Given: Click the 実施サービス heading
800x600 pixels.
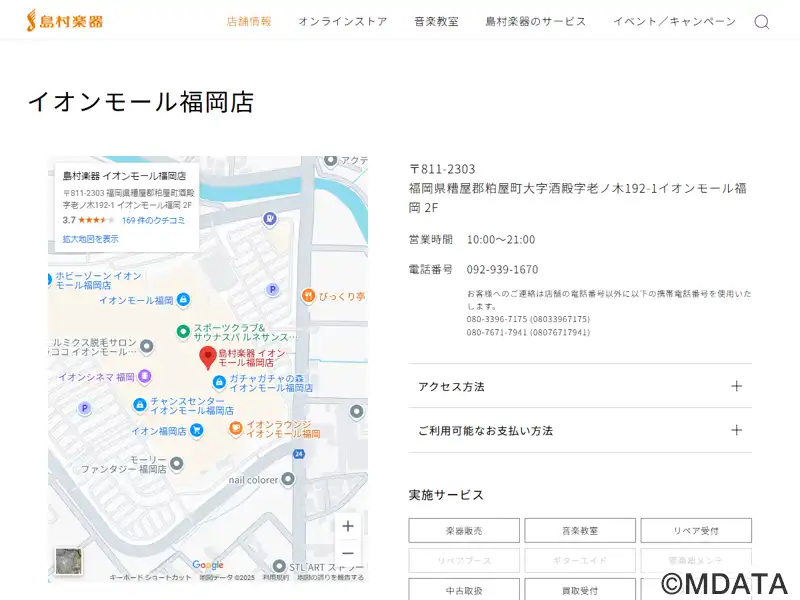Looking at the screenshot, I should click(x=446, y=495).
